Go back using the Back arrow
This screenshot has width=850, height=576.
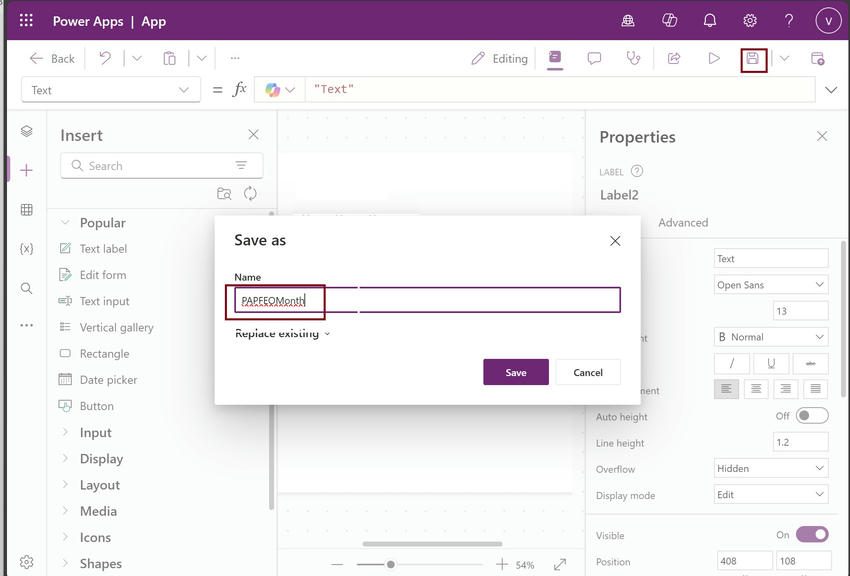51,59
